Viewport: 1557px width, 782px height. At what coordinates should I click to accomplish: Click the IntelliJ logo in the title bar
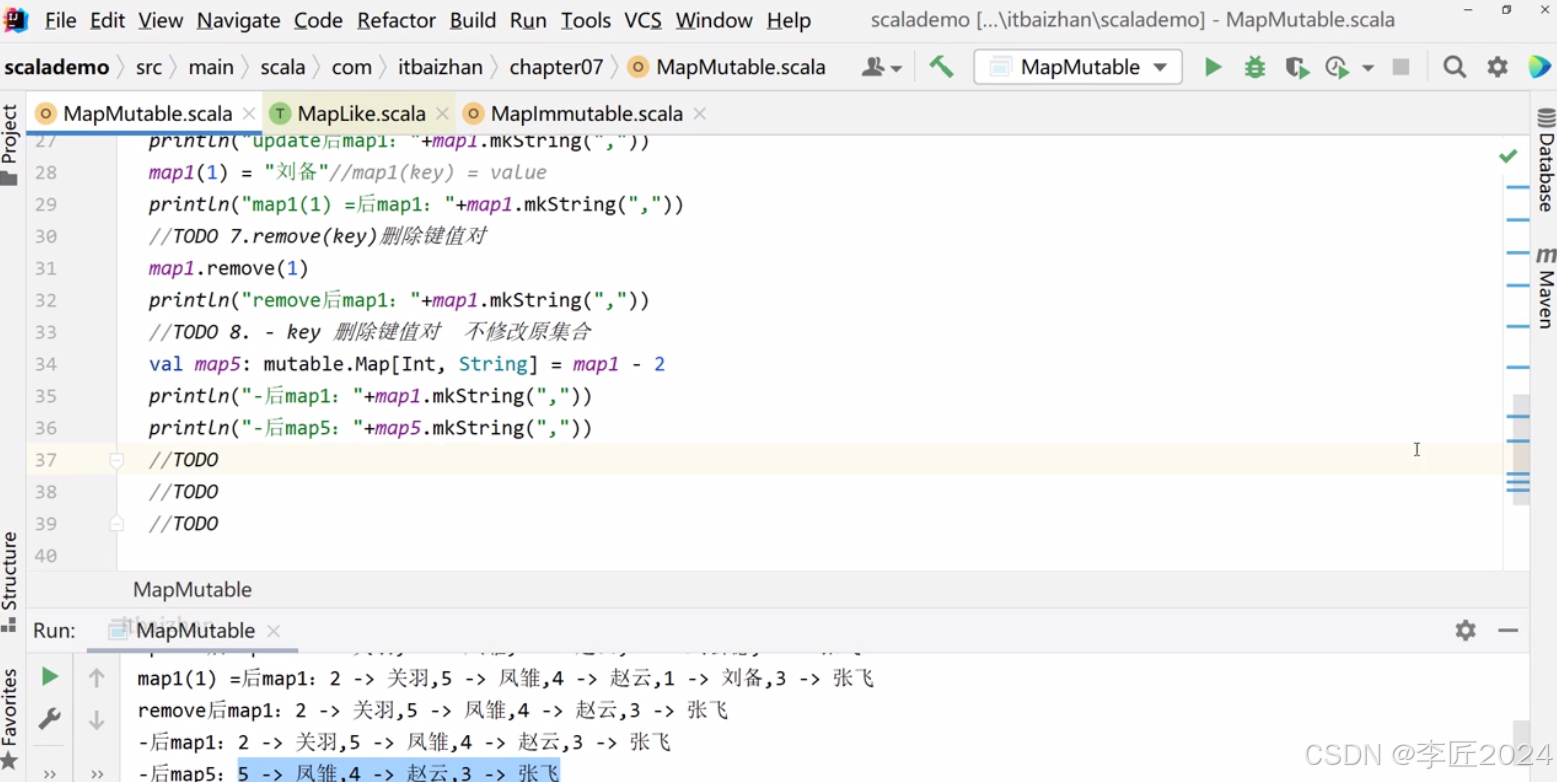click(16, 19)
